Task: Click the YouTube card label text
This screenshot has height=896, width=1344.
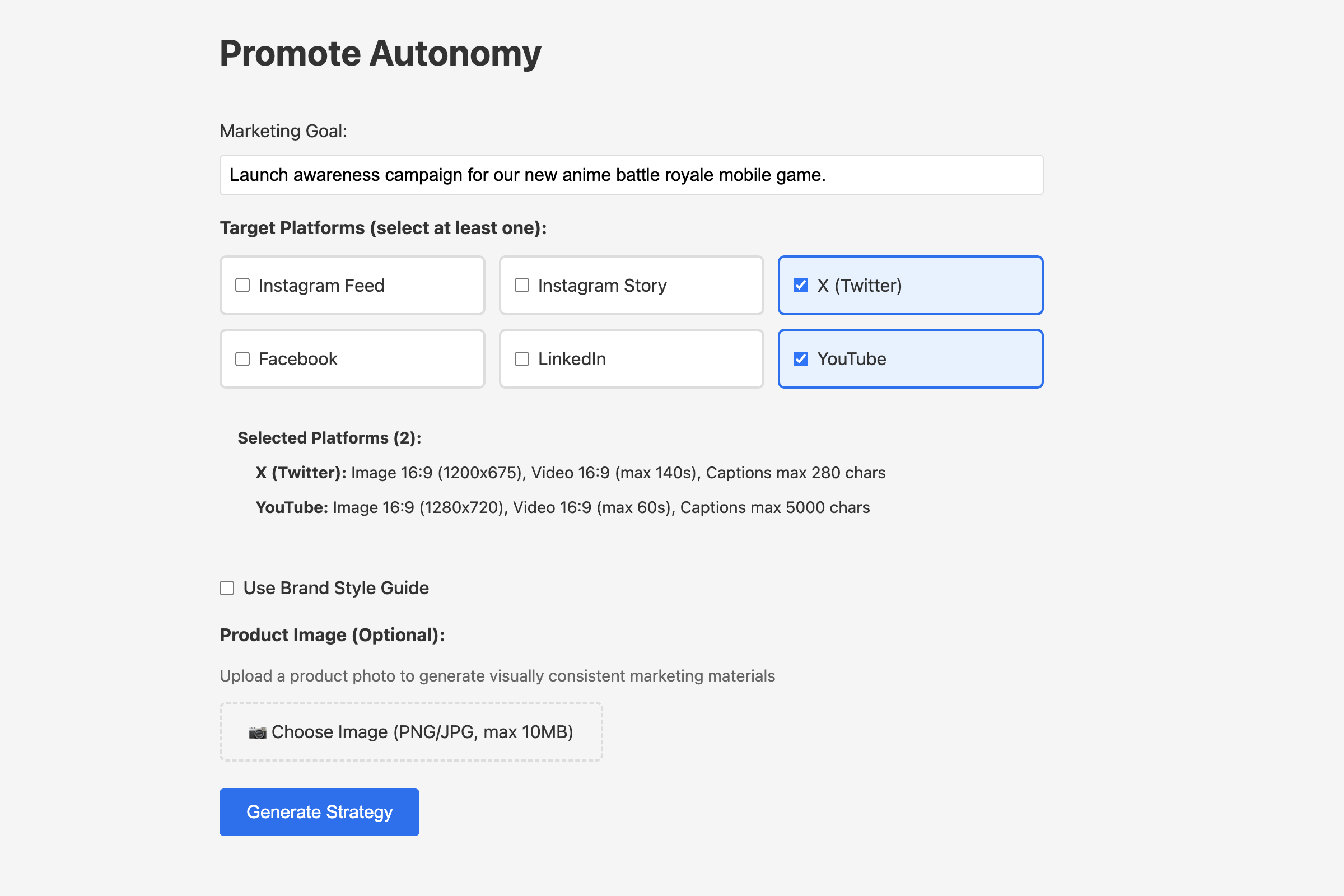Action: 851,359
